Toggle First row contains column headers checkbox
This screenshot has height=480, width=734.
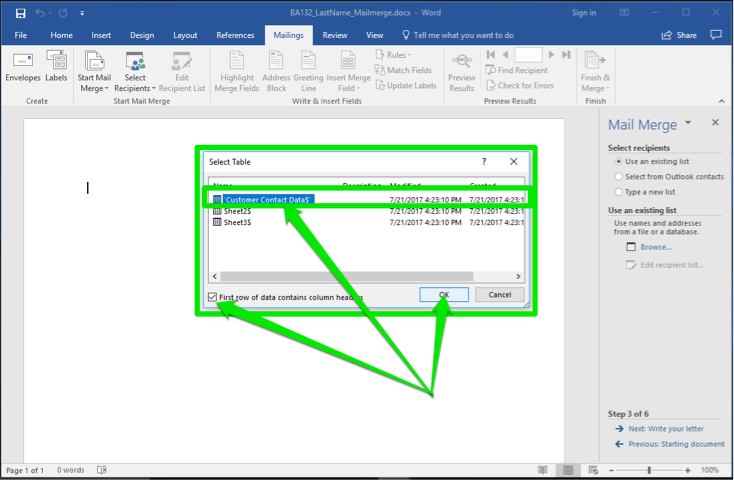(213, 297)
